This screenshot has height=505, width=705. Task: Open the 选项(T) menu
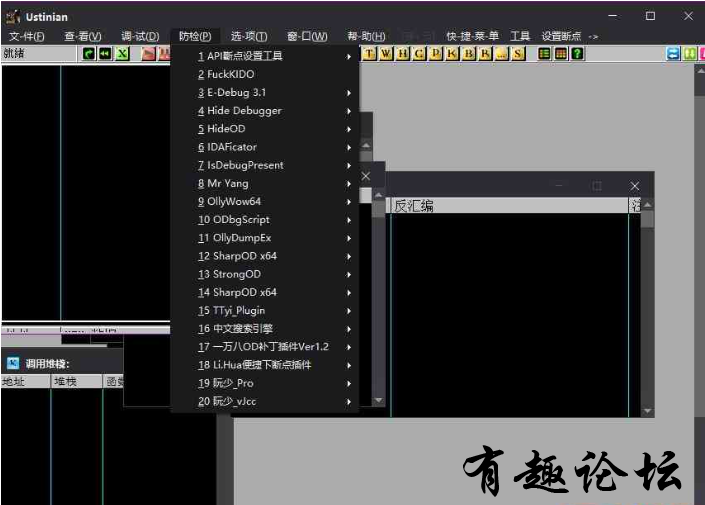249,36
